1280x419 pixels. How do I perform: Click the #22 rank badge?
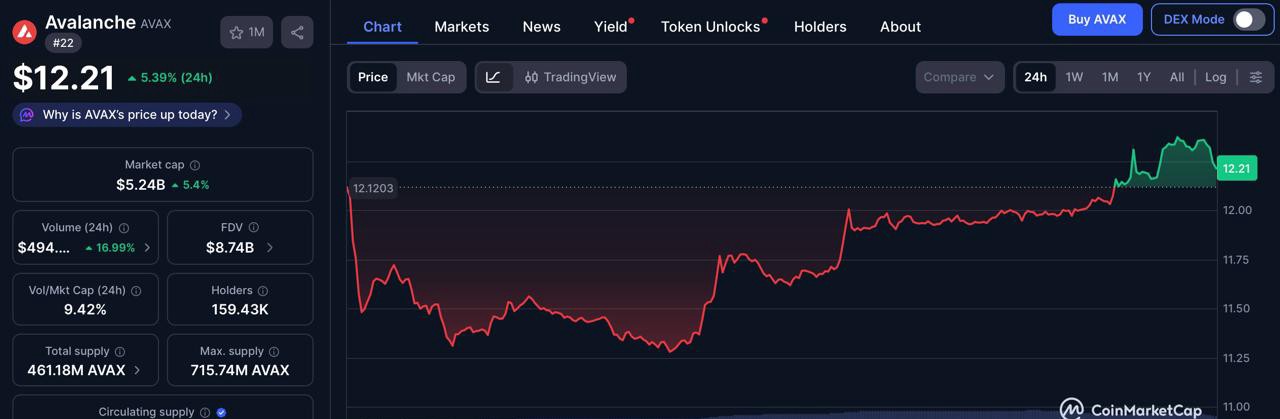(x=63, y=43)
